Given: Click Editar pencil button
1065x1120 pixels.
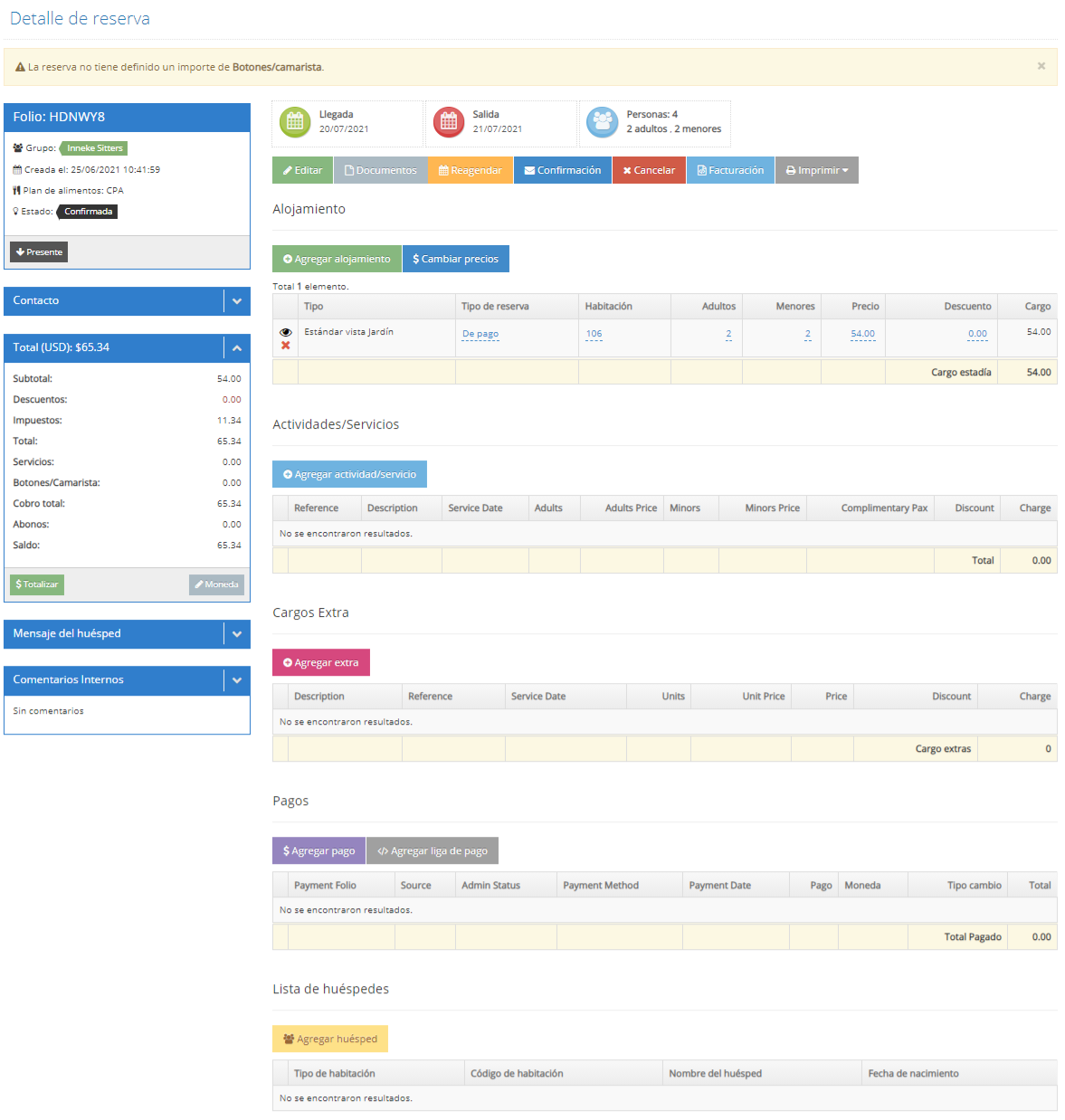Looking at the screenshot, I should [302, 170].
